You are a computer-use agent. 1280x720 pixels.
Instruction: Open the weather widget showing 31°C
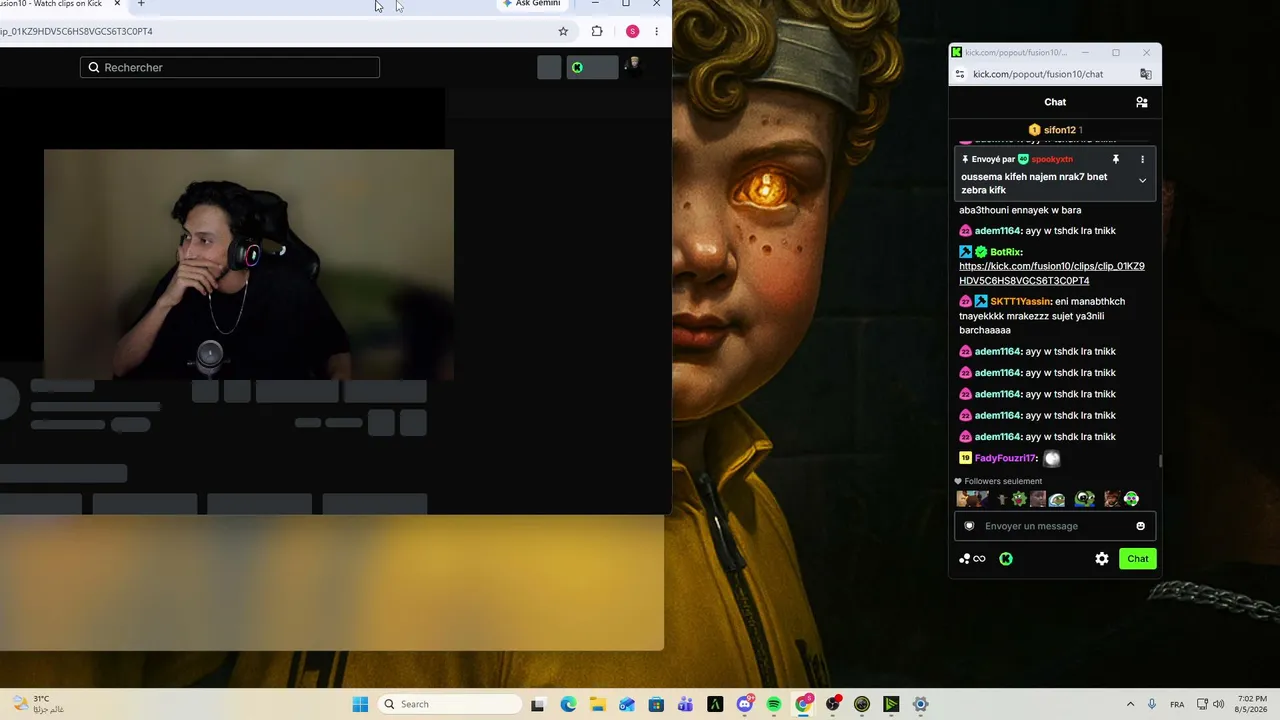click(40, 704)
